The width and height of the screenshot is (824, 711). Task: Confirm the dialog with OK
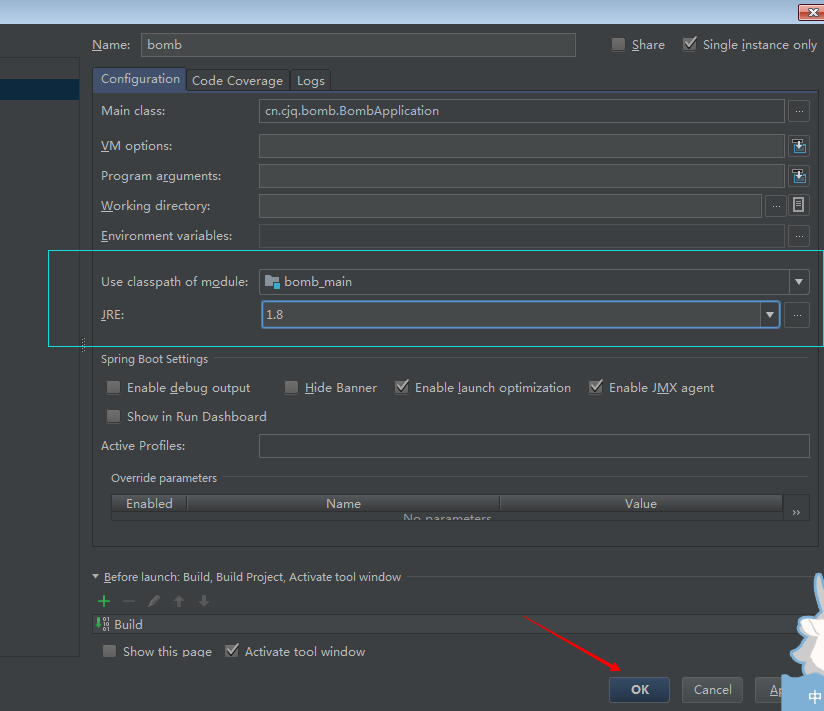640,690
